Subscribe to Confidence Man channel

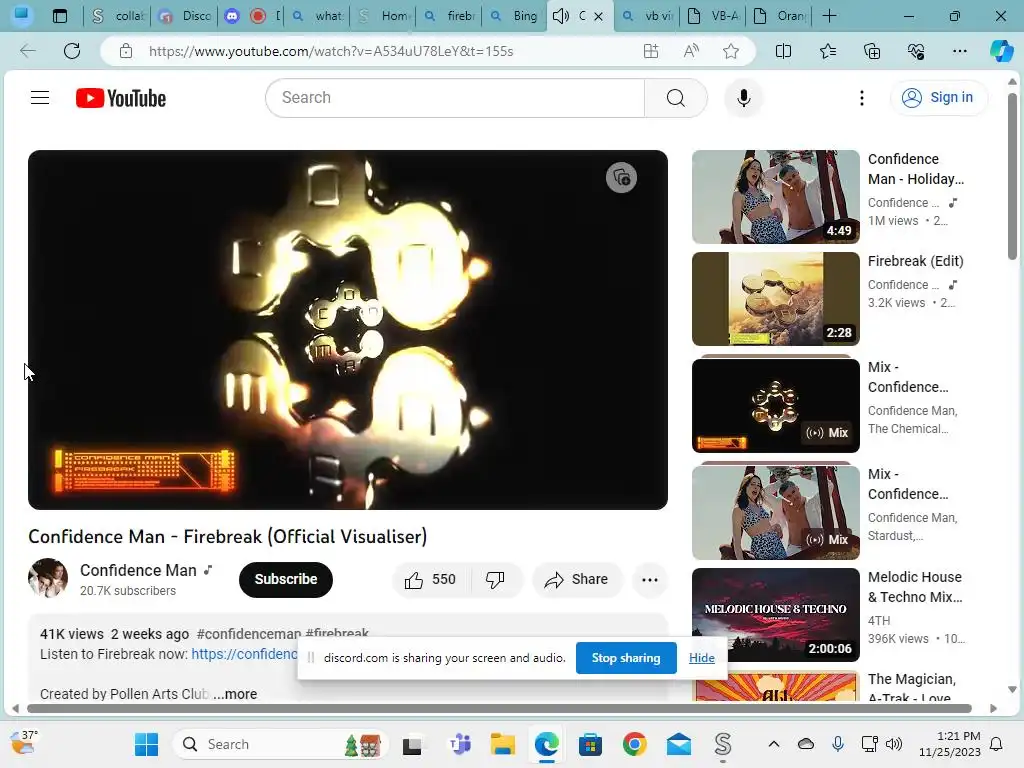click(x=285, y=579)
